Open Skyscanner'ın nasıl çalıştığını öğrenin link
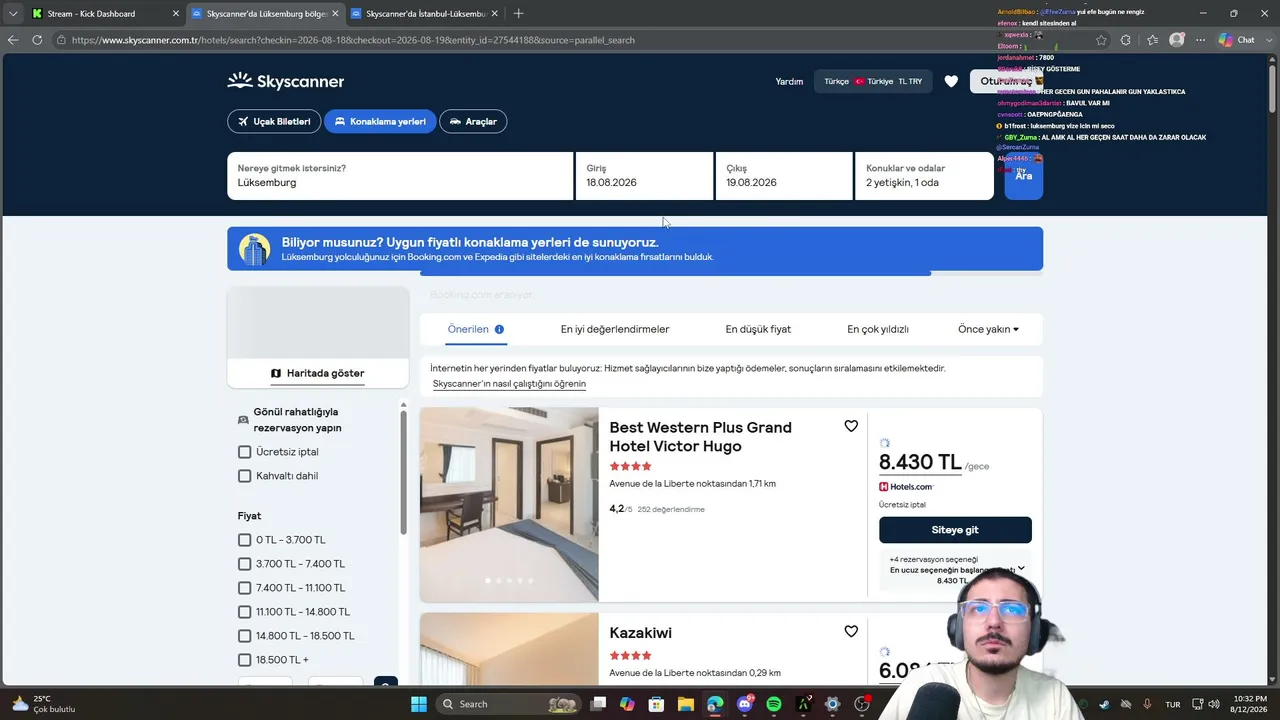 tap(509, 384)
